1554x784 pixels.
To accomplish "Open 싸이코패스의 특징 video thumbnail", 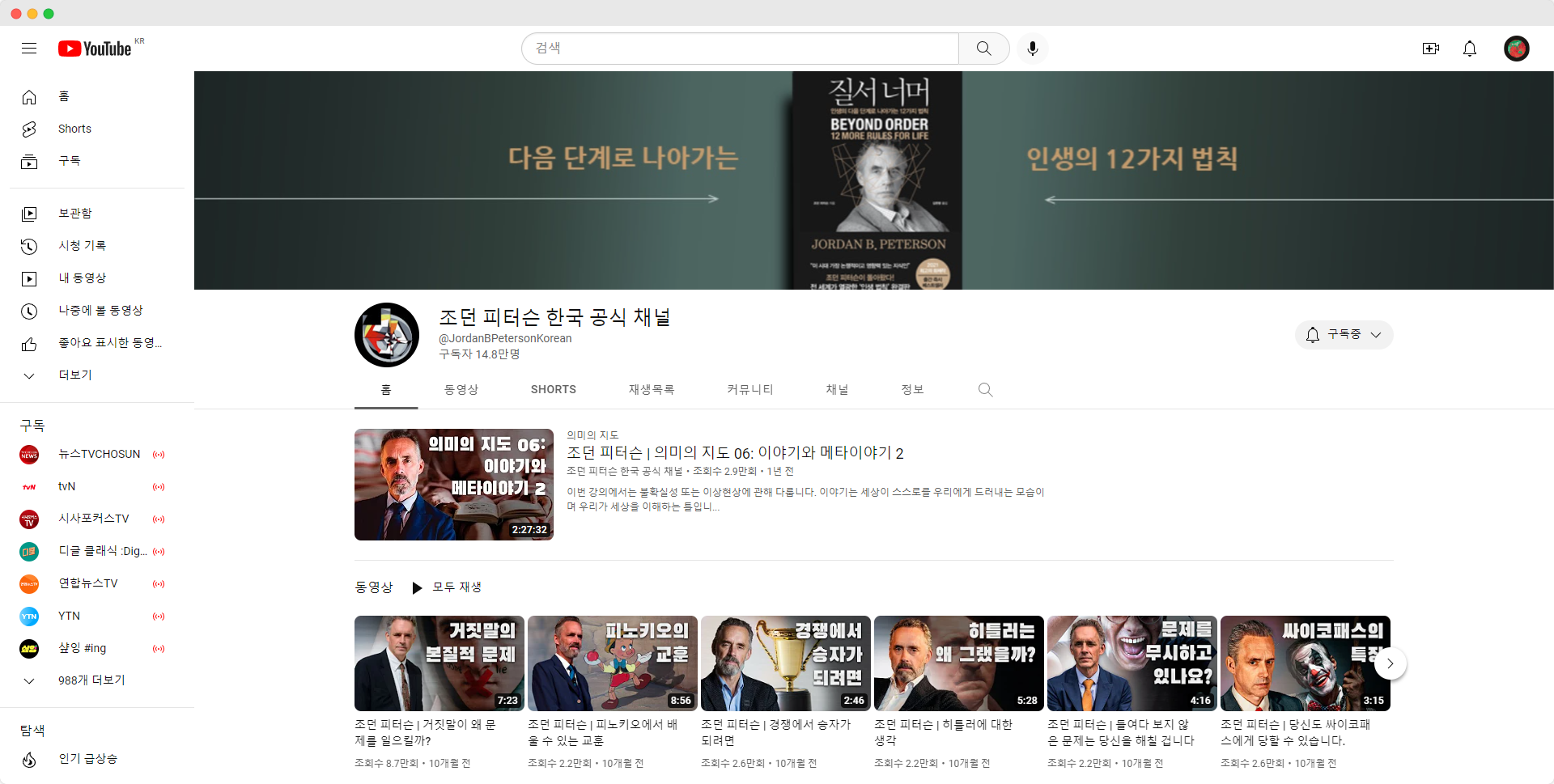I will pos(1306,663).
